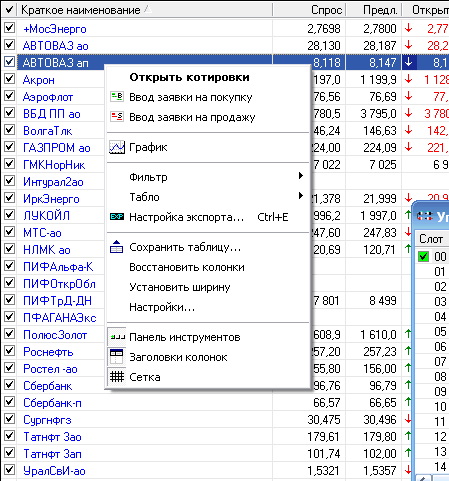The width and height of the screenshot is (449, 481).
Task: Toggle the header select-all checkbox
Action: pos(9,10)
